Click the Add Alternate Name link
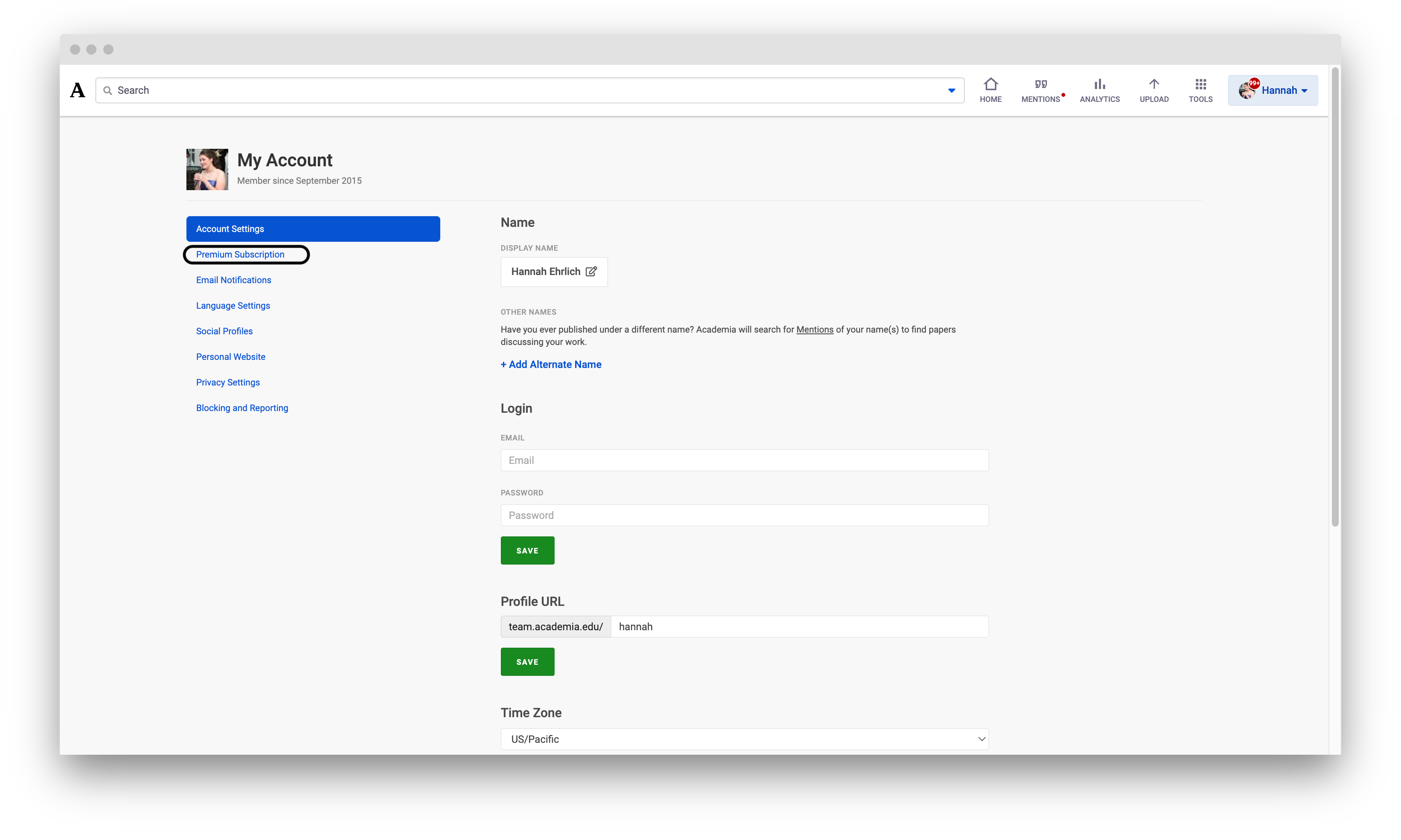Image resolution: width=1401 pixels, height=840 pixels. tap(550, 364)
